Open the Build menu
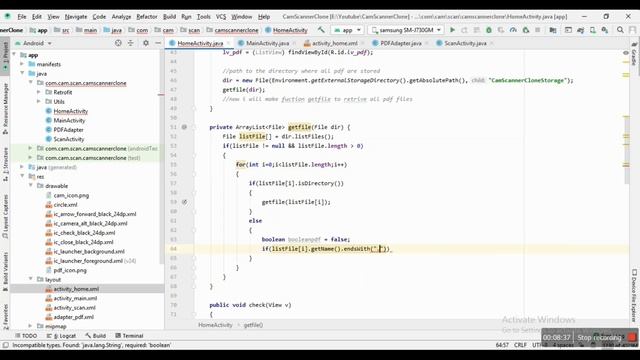Viewport: 640px width, 360px height. 169,17
